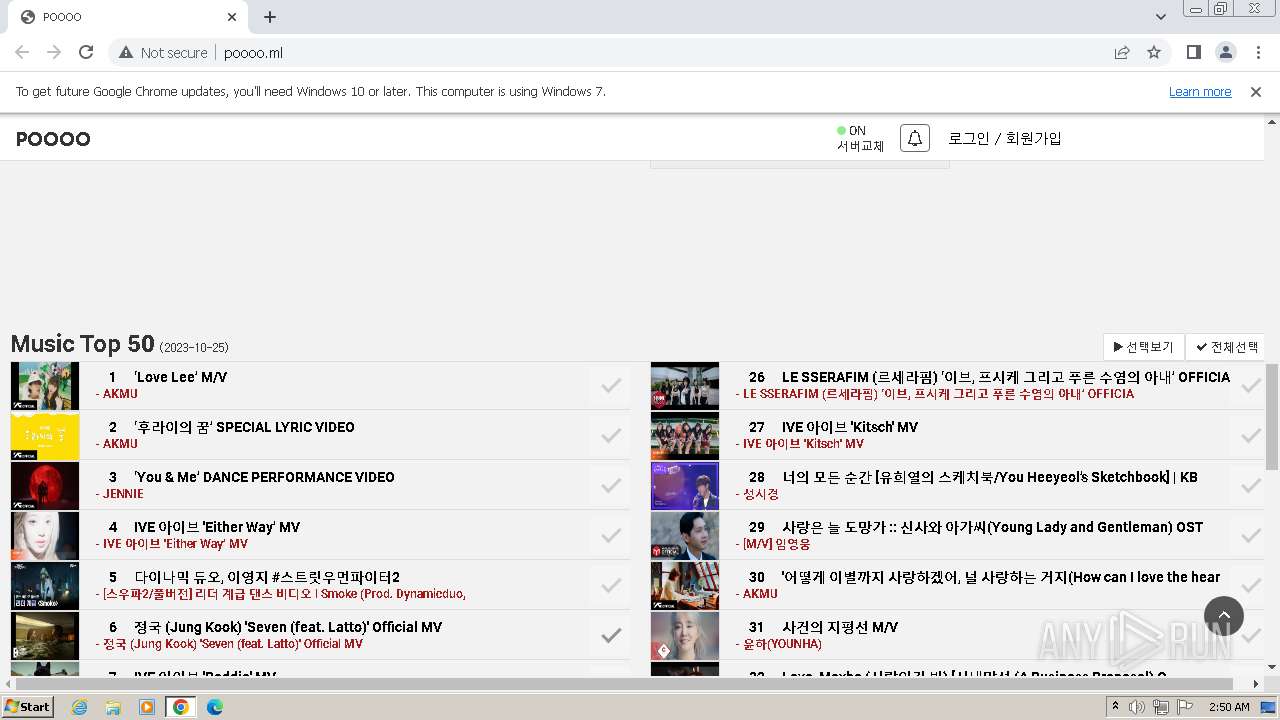This screenshot has height=720, width=1280.
Task: Open 로그인 / 회원가입 link
Action: tap(1005, 139)
